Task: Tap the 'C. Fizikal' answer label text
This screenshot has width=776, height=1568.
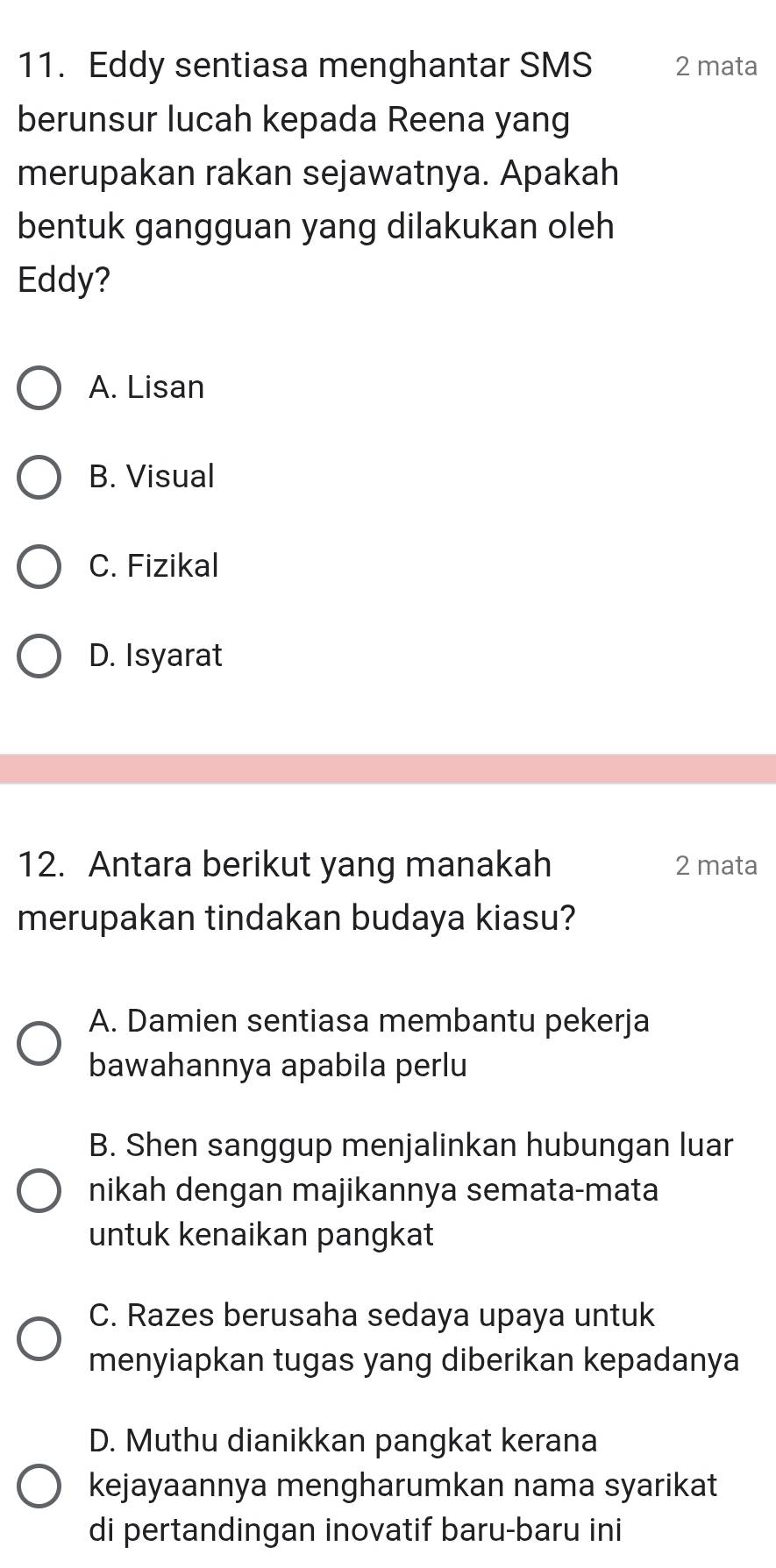Action: pos(153,566)
